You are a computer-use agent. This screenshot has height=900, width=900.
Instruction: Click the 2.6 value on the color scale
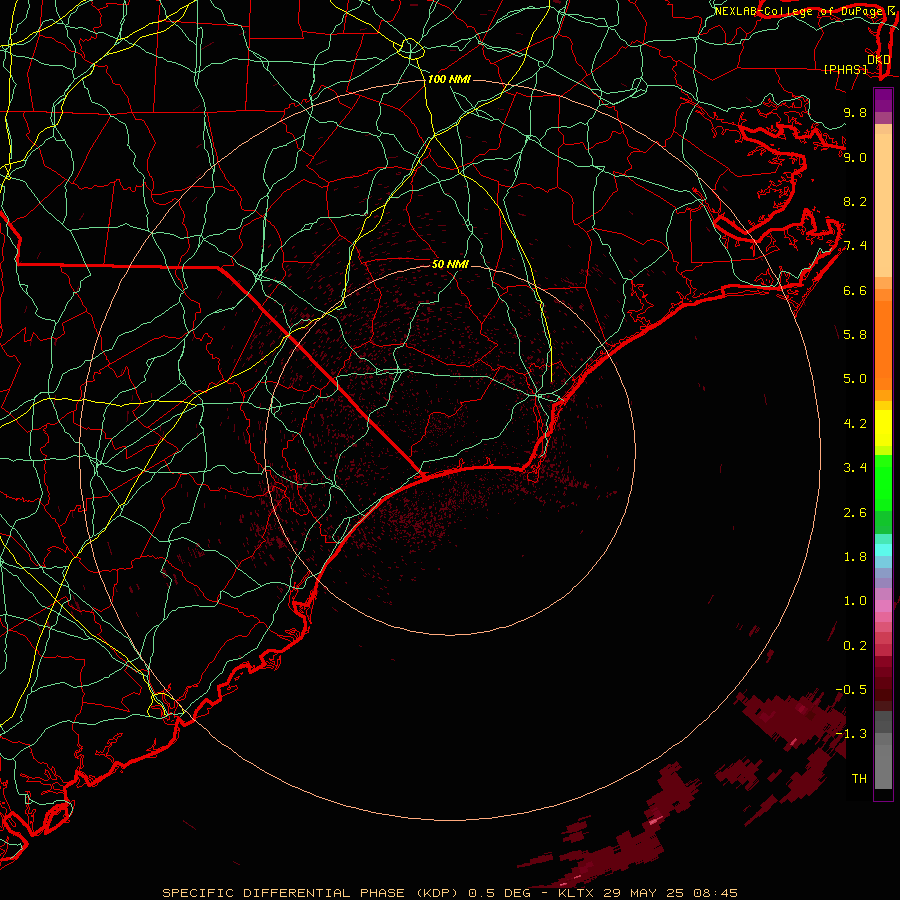(x=855, y=513)
